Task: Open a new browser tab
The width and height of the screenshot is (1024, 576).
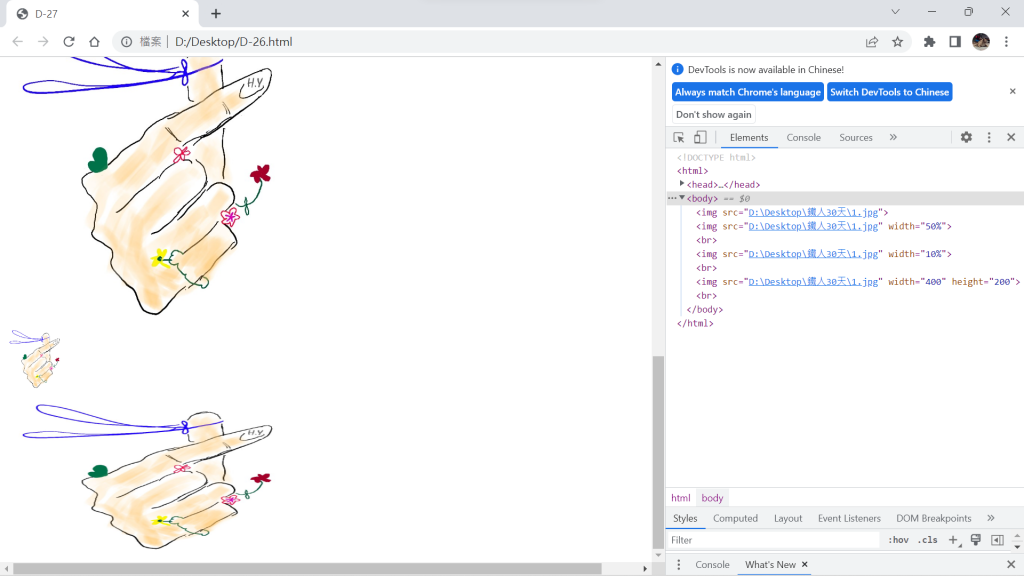Action: coord(216,13)
